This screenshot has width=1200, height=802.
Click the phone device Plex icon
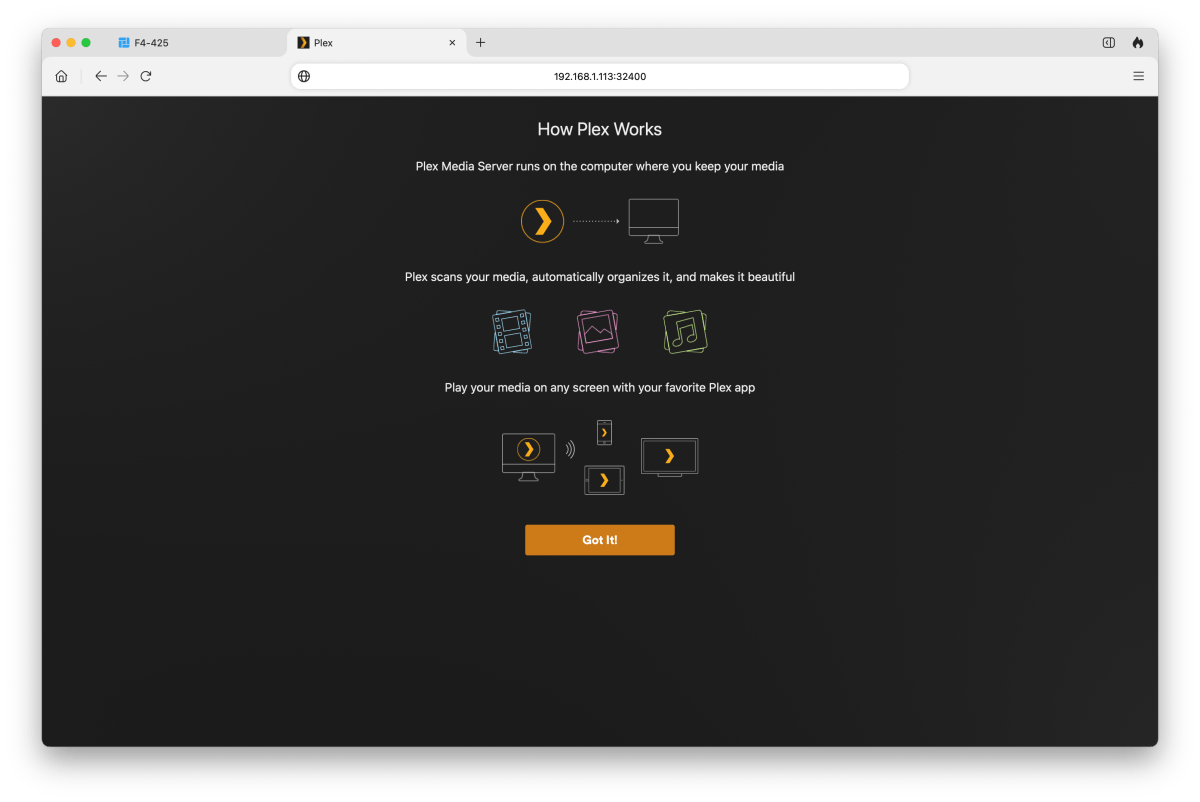pyautogui.click(x=604, y=432)
